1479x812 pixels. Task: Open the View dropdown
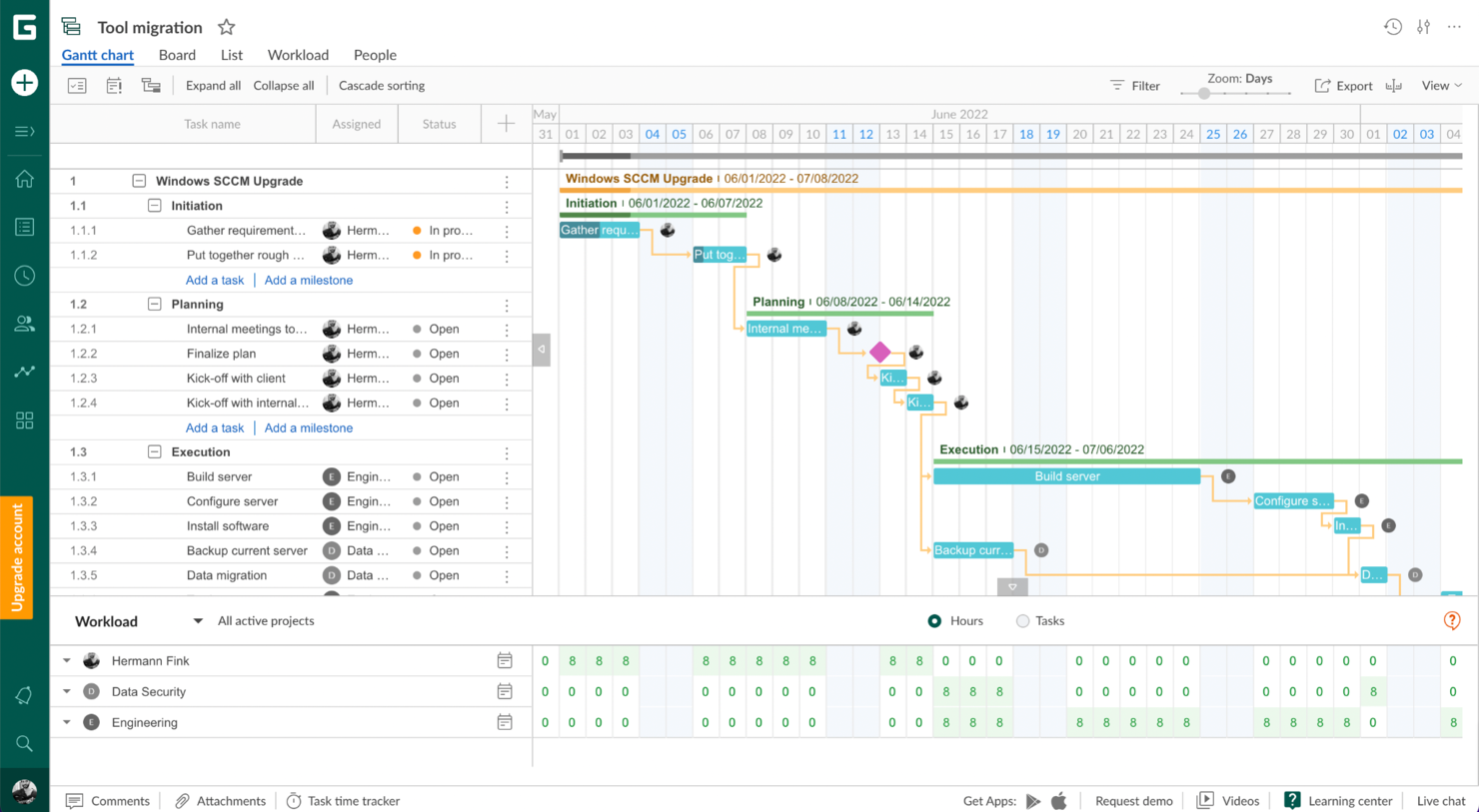[x=1440, y=85]
